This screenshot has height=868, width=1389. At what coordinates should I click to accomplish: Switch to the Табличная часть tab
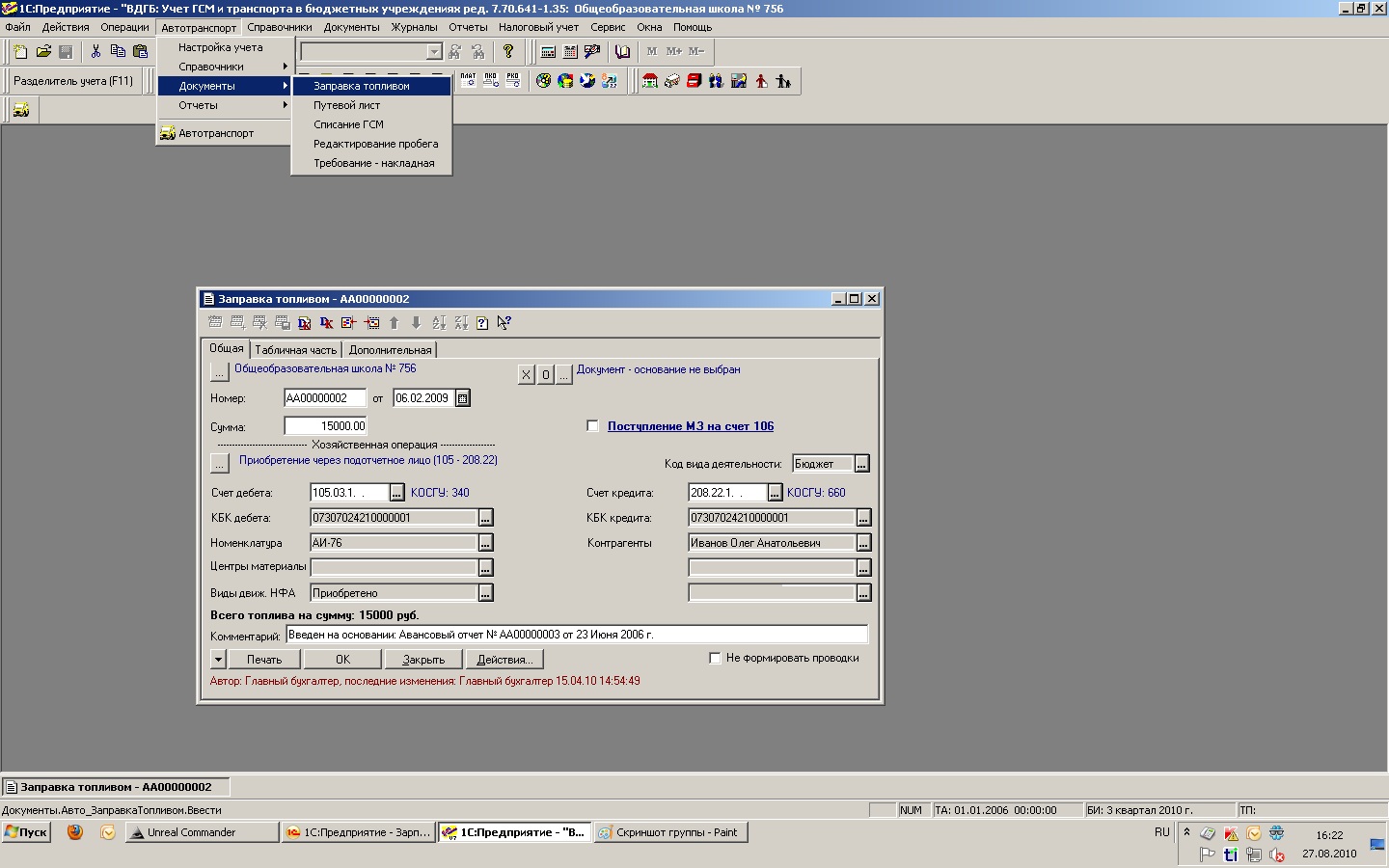295,350
